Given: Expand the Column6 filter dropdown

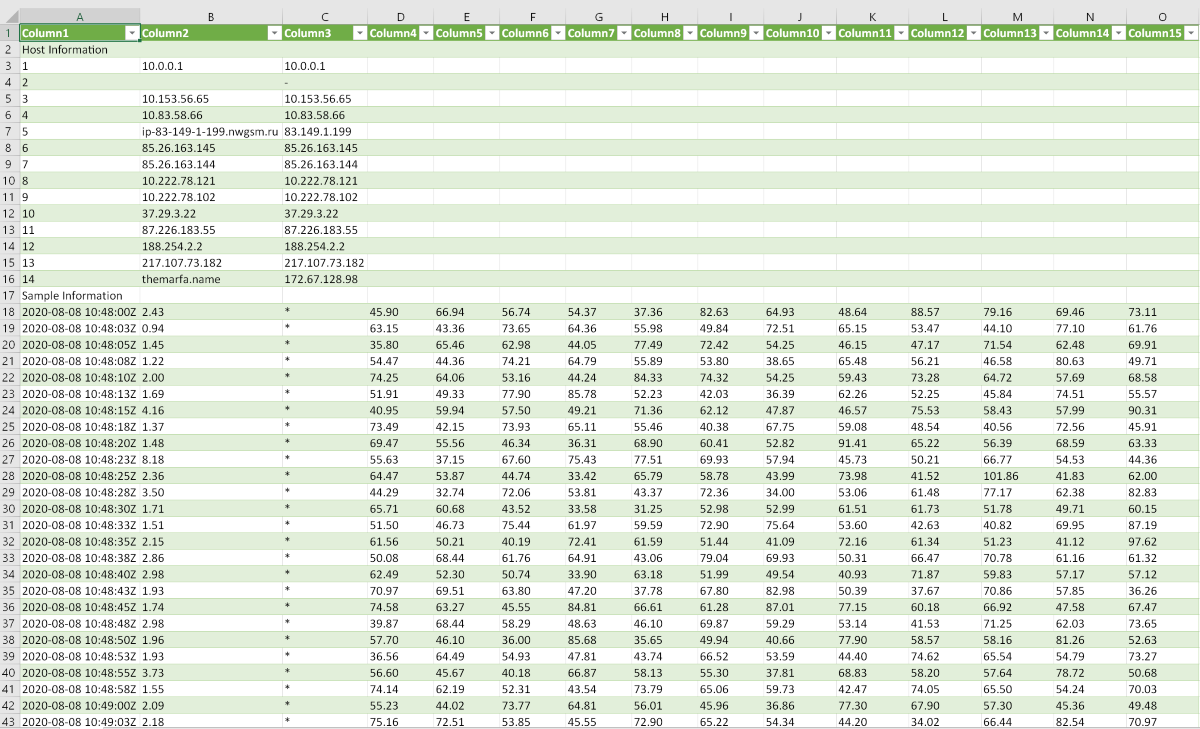Looking at the screenshot, I should coord(557,33).
